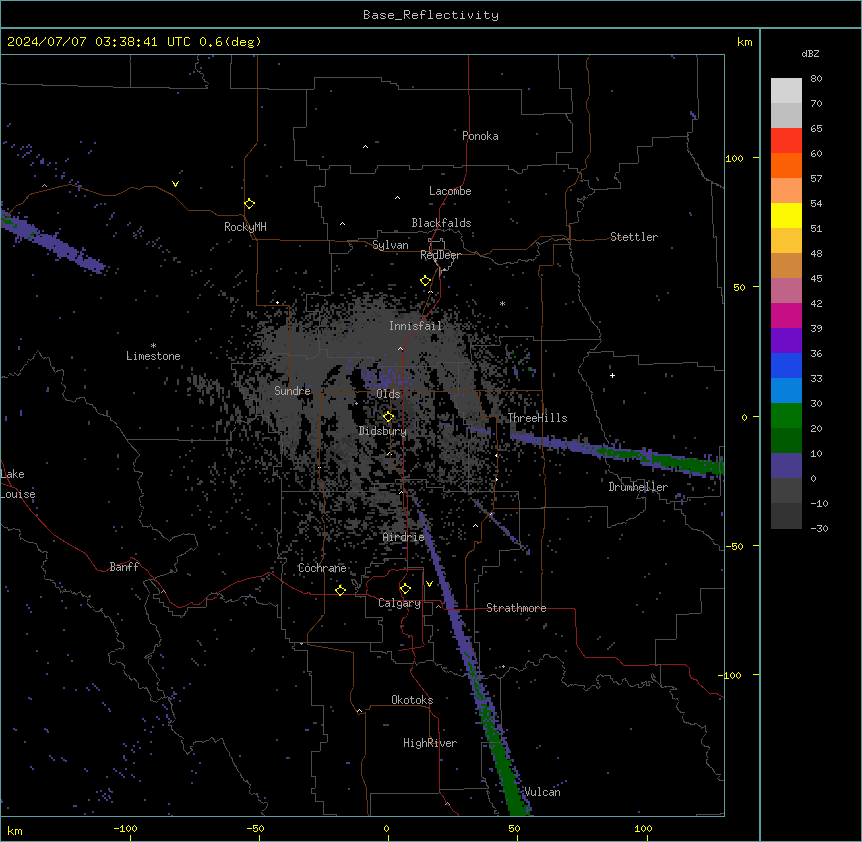Screen dimensions: 862x842
Task: Click the RockyMH label
Action: (245, 227)
